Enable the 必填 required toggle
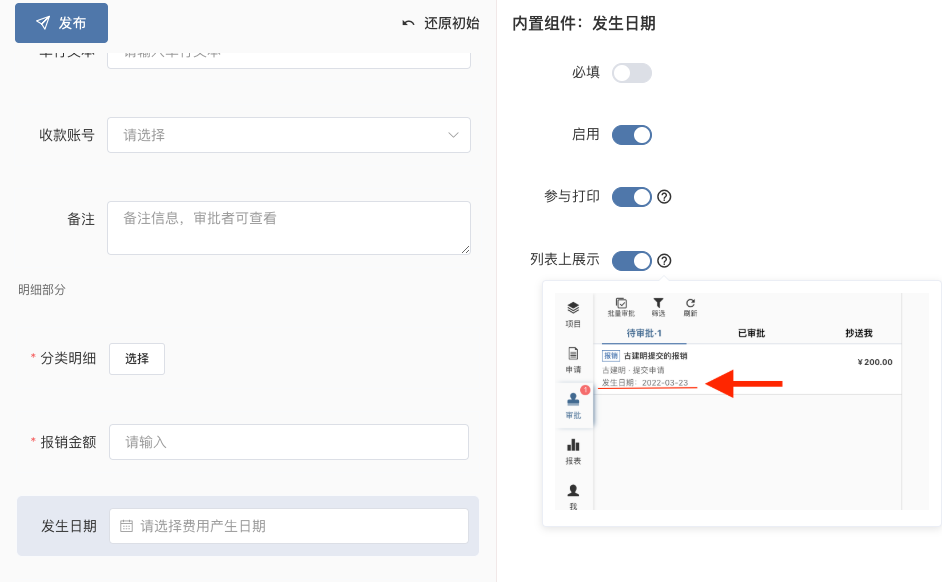 (631, 72)
